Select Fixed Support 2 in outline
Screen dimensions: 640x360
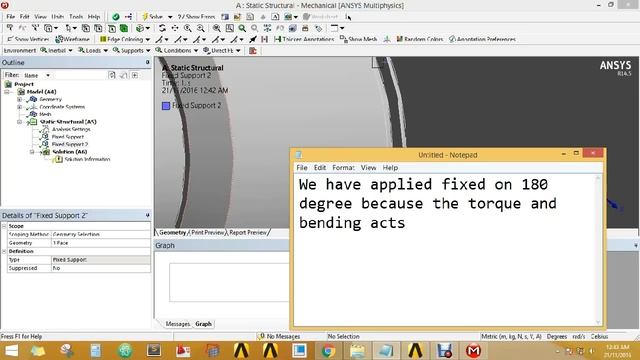[69, 144]
